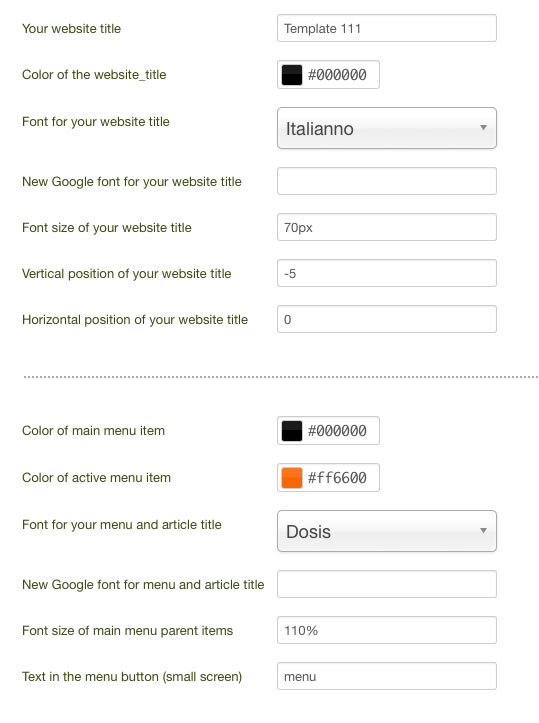Screen dimensions: 539x723
Task: Click the menu button text field
Action: click(x=386, y=676)
